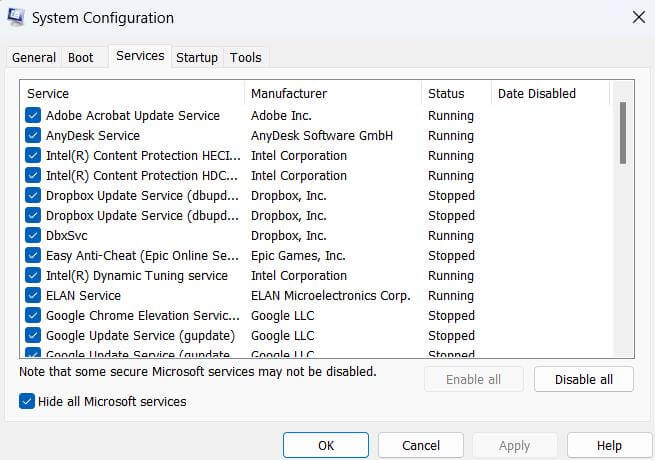The width and height of the screenshot is (655, 460).
Task: Click Google LLC in Chrome Elevation row
Action: pyautogui.click(x=283, y=316)
